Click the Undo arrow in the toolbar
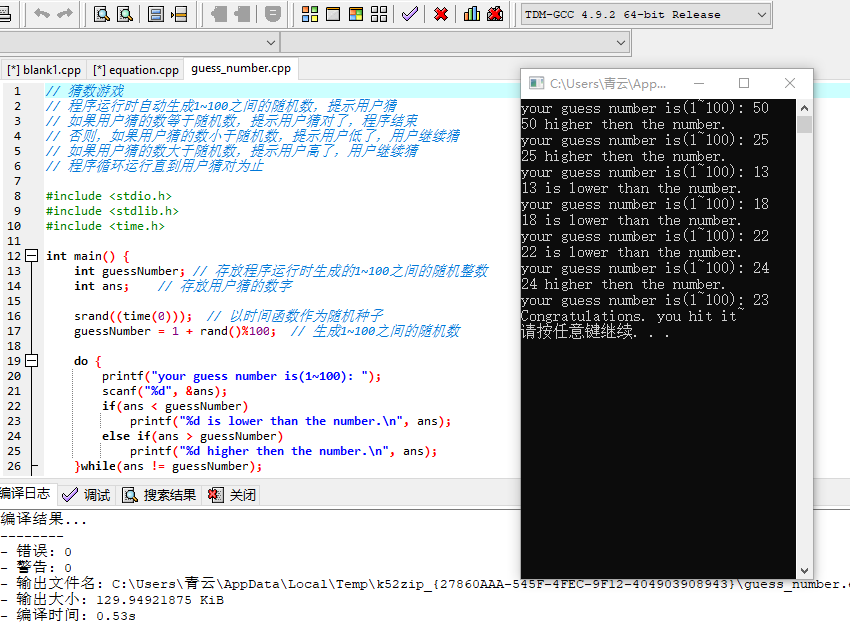The height and width of the screenshot is (640, 850). 42,14
